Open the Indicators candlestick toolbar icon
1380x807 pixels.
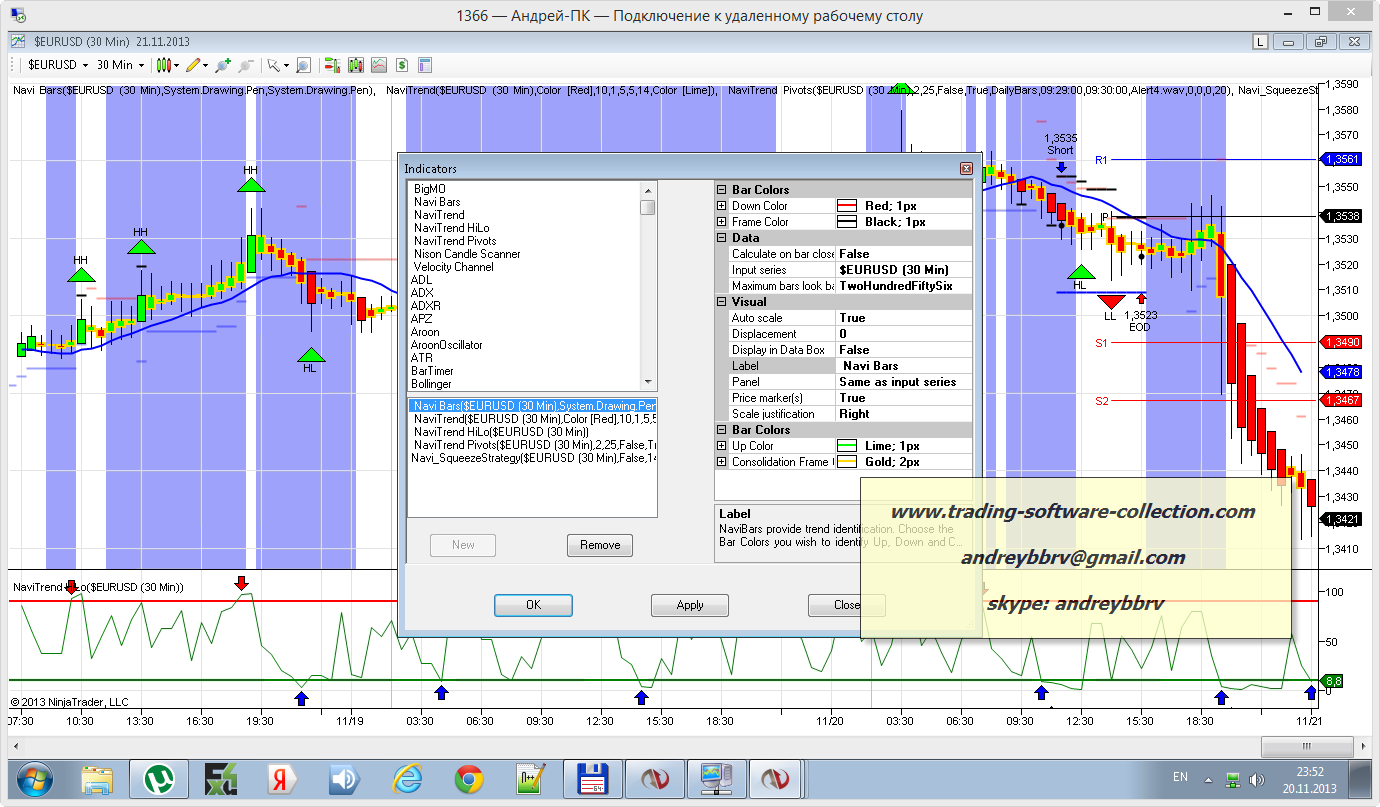point(355,65)
